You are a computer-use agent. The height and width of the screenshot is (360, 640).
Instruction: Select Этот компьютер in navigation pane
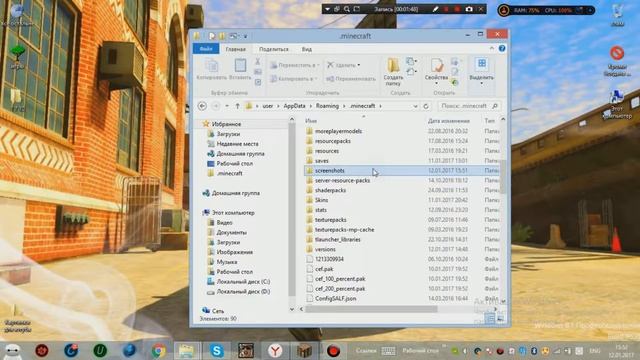pyautogui.click(x=233, y=213)
